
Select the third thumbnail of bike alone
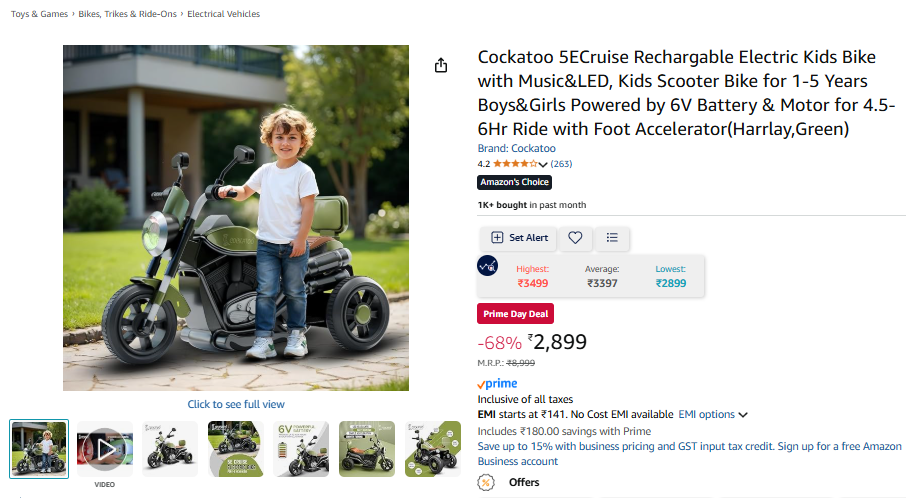pos(170,447)
